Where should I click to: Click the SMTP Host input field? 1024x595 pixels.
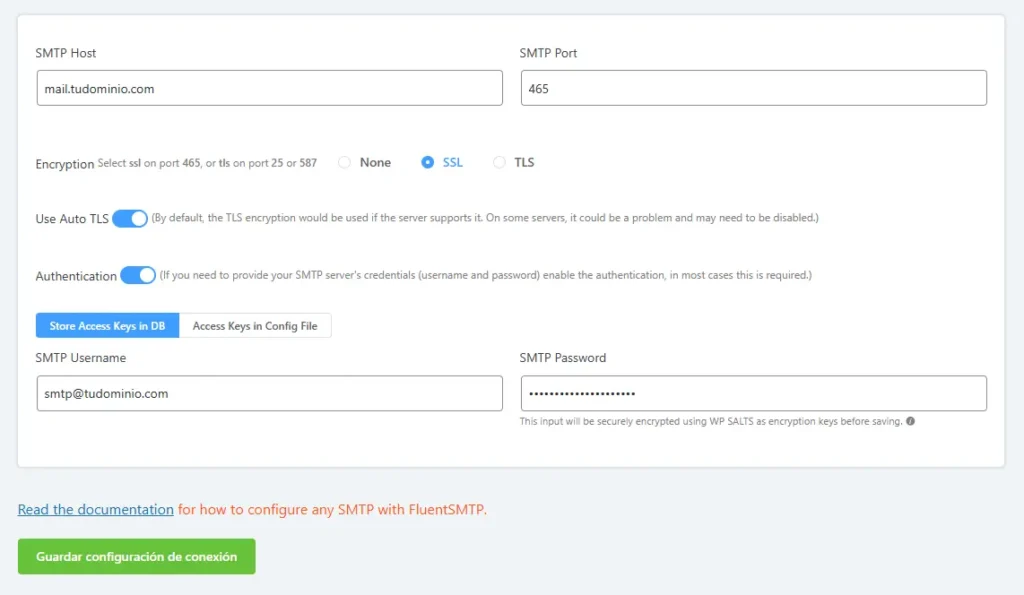click(x=270, y=88)
